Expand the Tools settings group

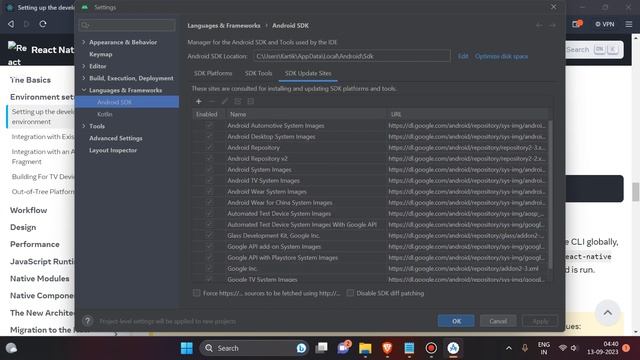(x=84, y=126)
